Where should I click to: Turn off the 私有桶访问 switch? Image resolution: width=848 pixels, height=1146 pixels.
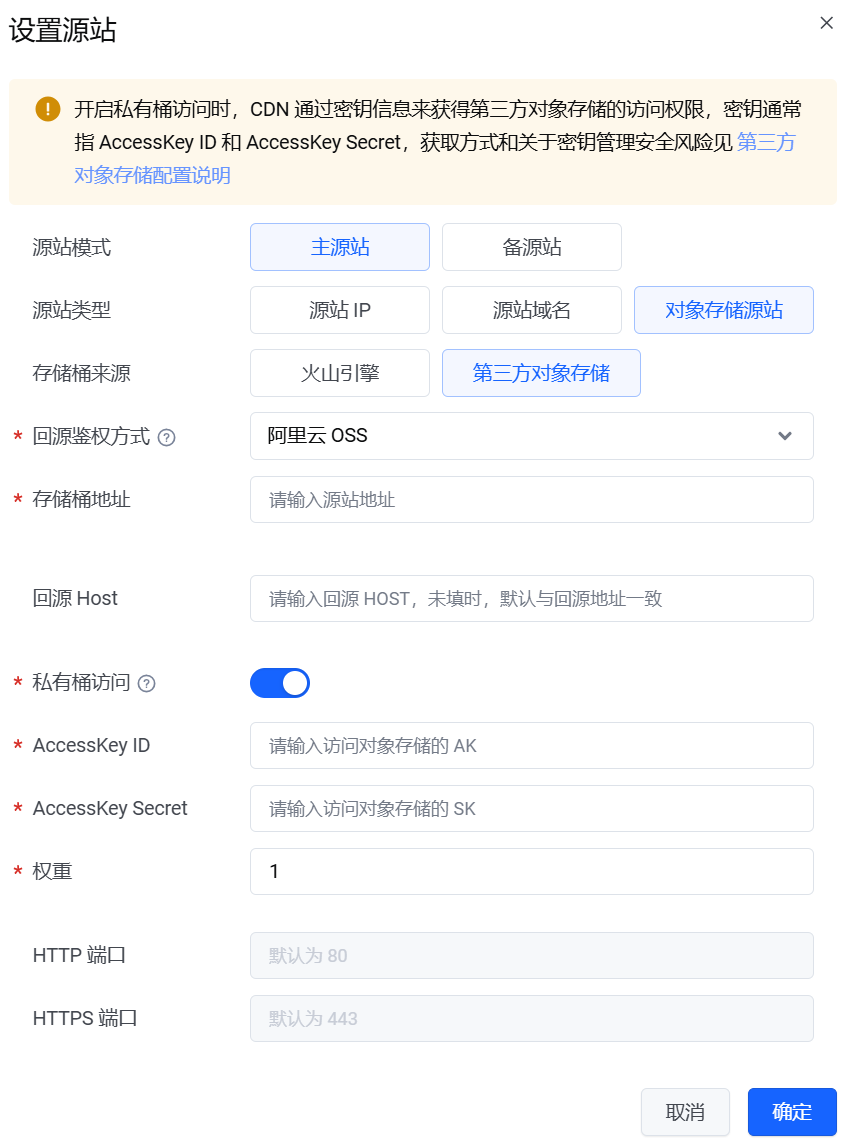coord(280,683)
